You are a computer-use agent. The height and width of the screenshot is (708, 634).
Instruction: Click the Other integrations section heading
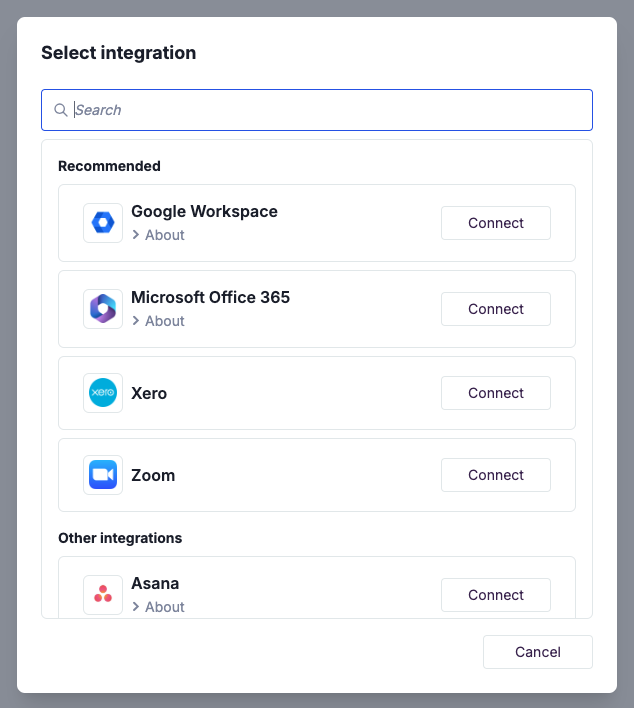point(120,538)
